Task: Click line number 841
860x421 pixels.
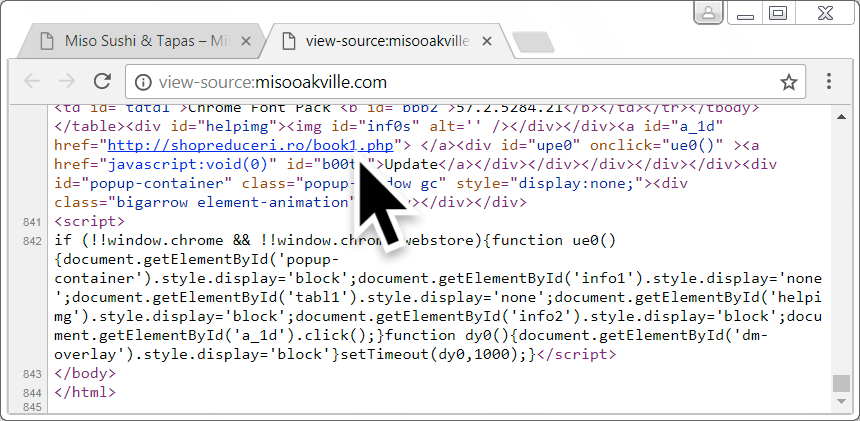Action: tap(32, 222)
